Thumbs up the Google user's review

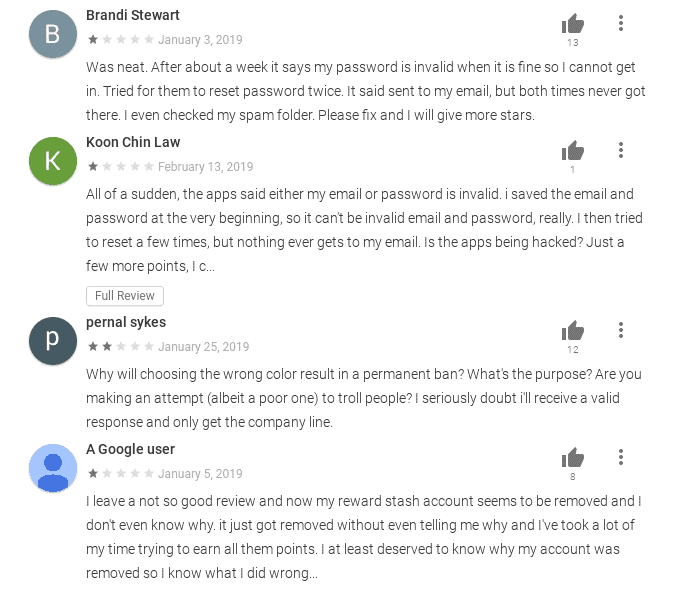click(x=573, y=457)
